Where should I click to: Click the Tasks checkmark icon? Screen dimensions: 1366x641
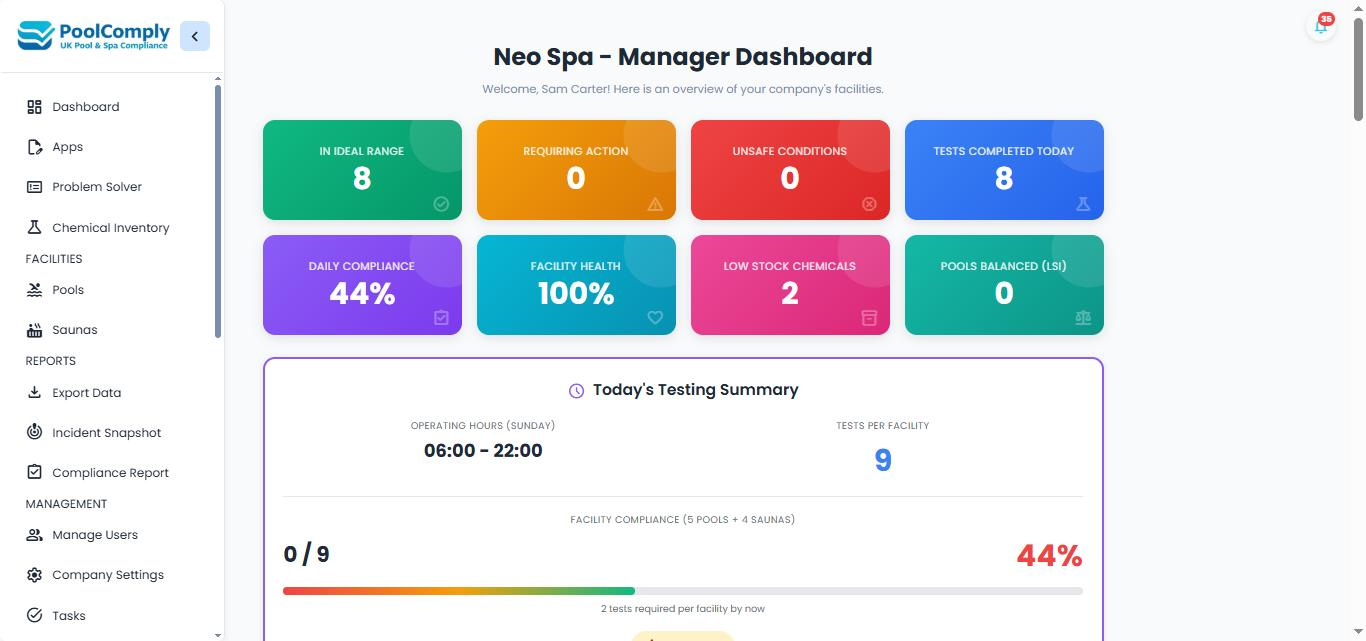[x=34, y=616]
